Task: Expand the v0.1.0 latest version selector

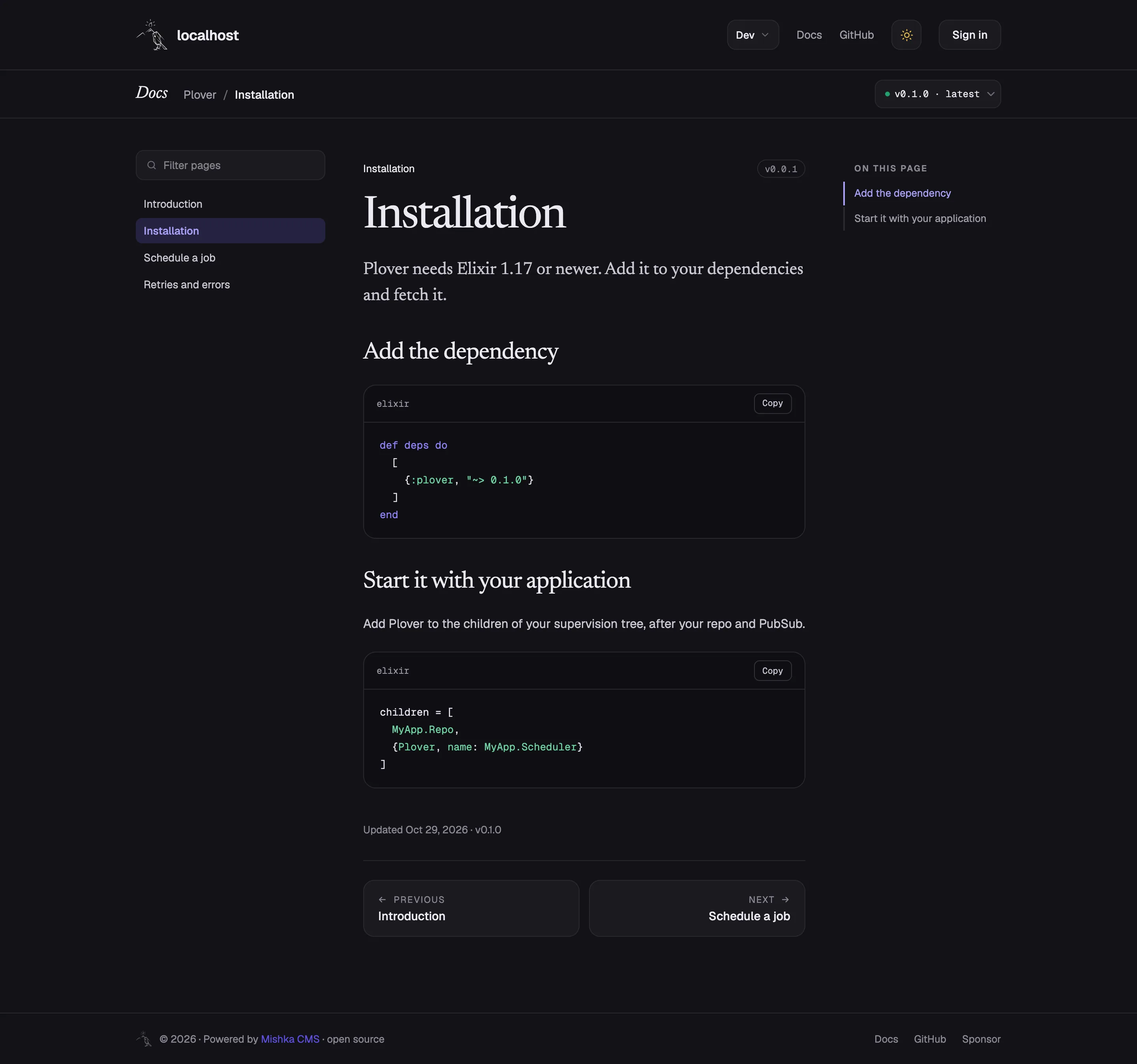Action: point(937,94)
